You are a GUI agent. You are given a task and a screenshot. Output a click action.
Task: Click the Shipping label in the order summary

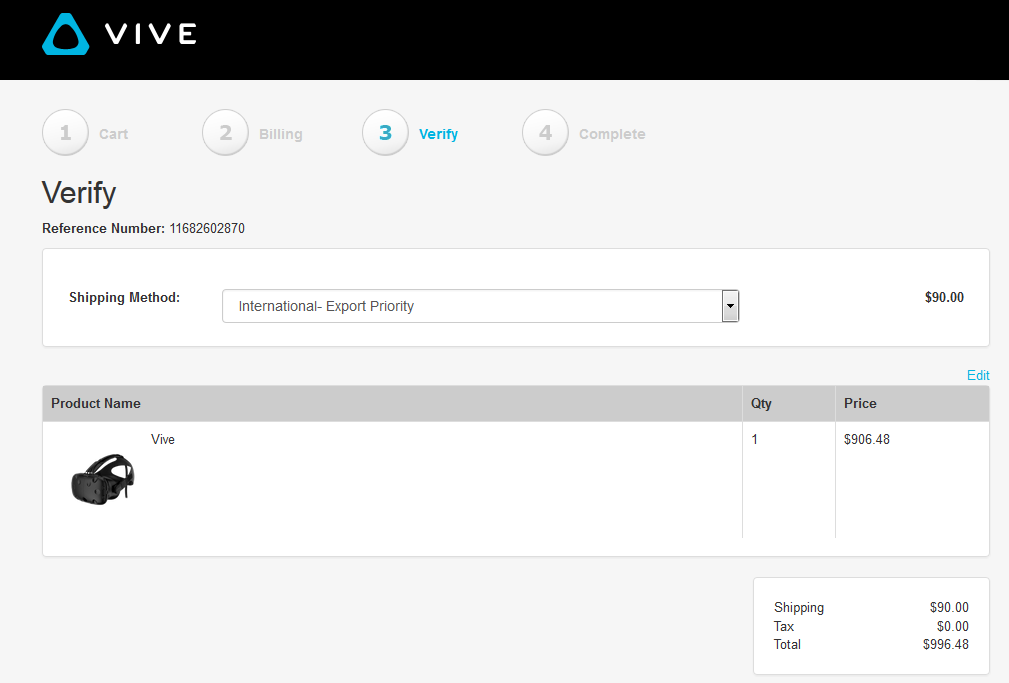(x=799, y=608)
